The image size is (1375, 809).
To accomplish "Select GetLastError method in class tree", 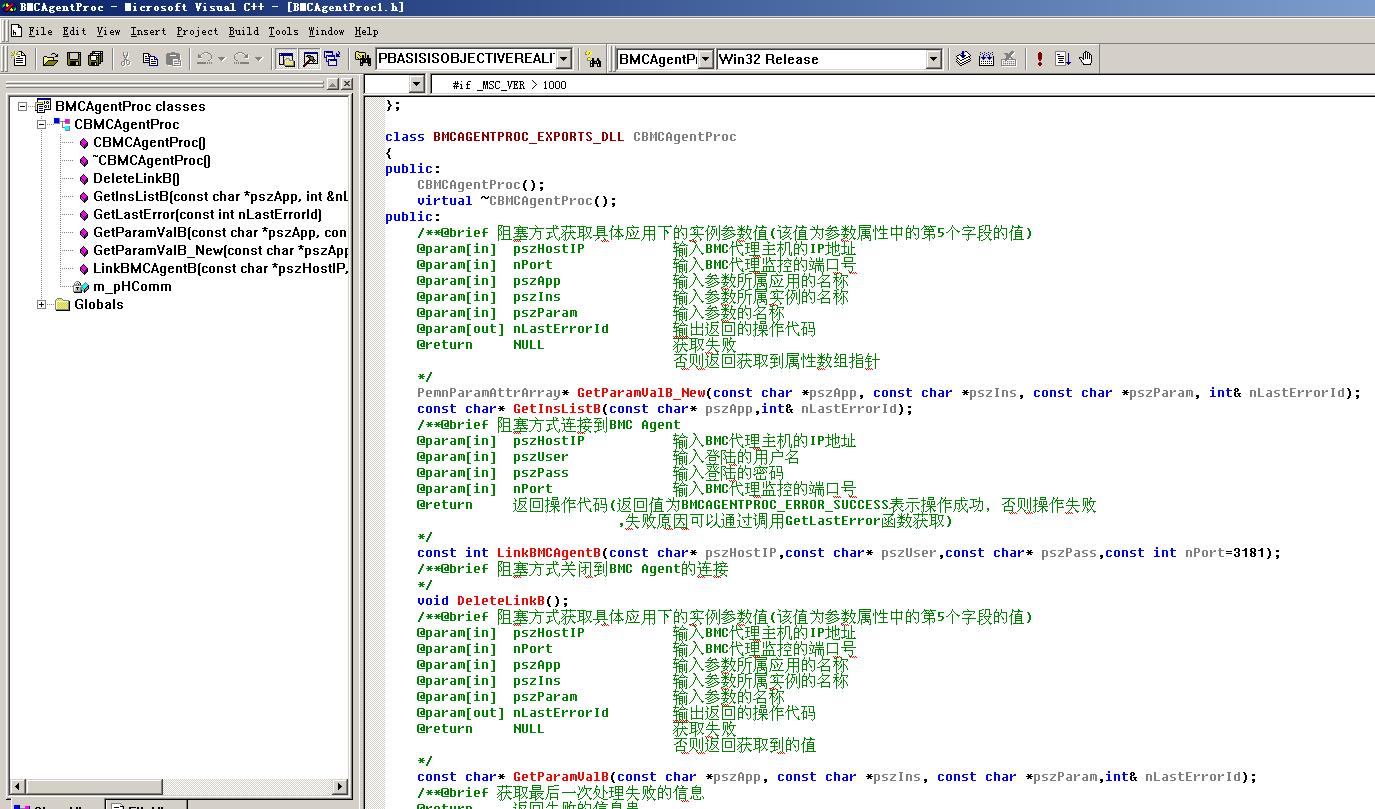I will tap(207, 214).
